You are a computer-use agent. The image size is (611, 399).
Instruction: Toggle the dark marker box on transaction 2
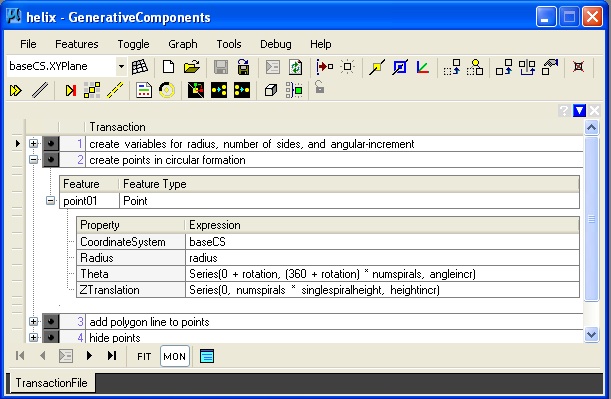pos(51,159)
